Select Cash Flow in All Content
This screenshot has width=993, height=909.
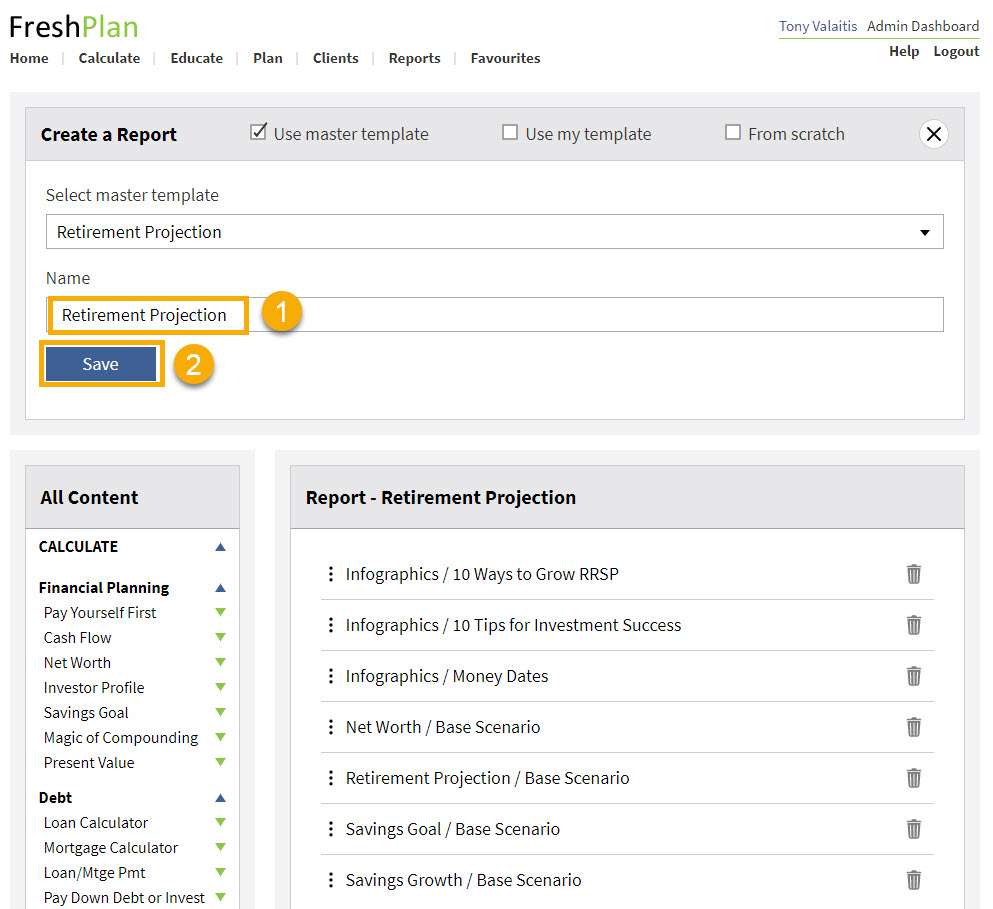point(77,637)
